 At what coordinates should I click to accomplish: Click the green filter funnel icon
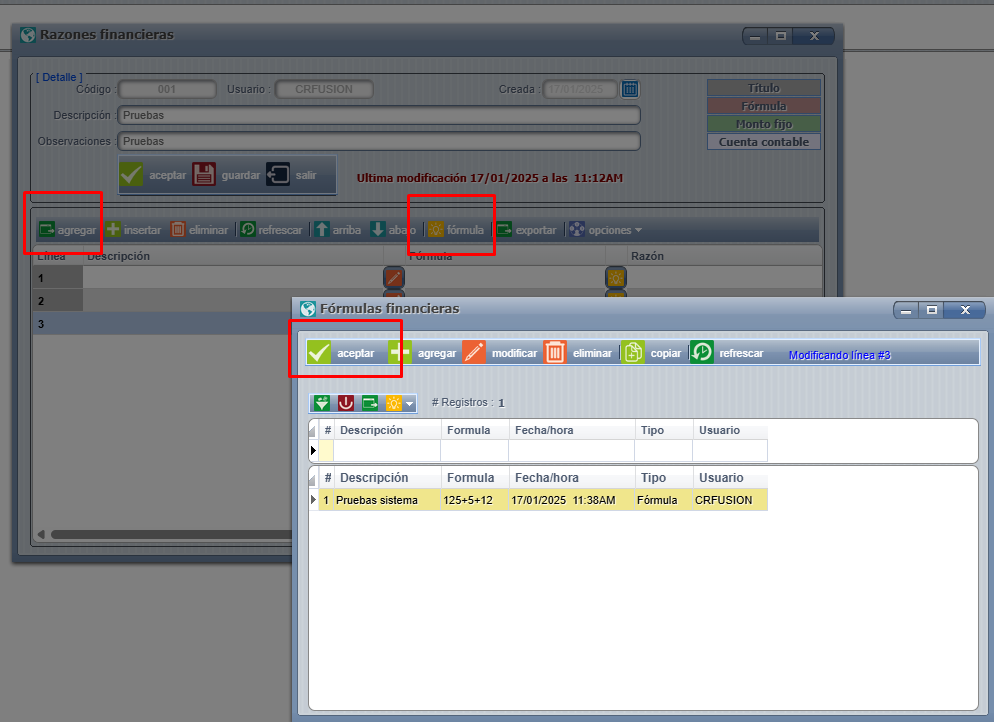coord(321,403)
